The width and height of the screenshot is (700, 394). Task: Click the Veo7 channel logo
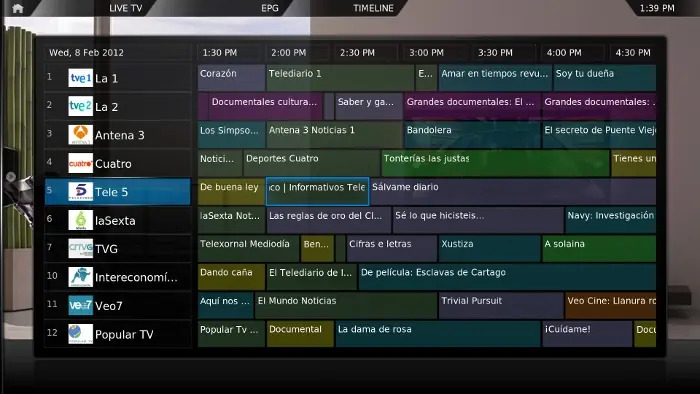[80, 305]
